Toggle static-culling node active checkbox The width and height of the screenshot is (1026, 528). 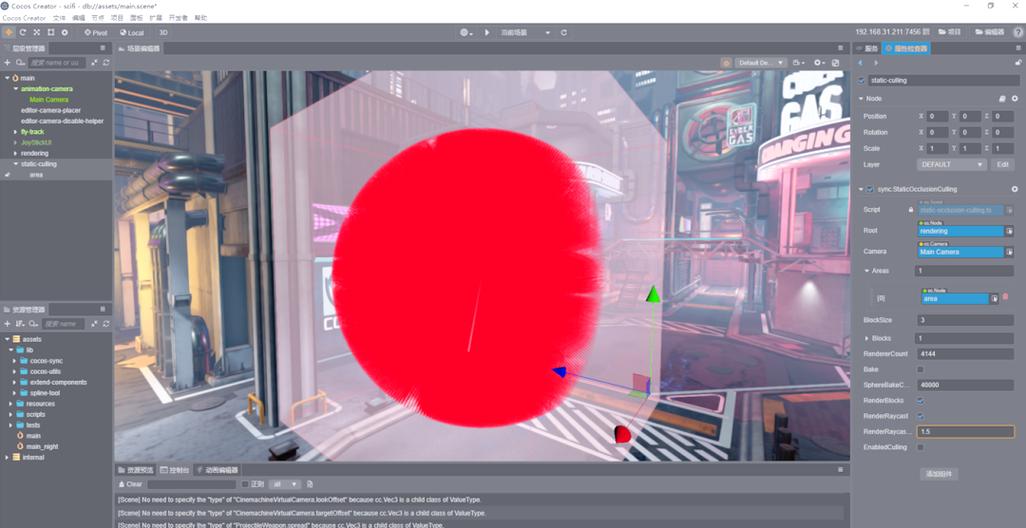861,80
